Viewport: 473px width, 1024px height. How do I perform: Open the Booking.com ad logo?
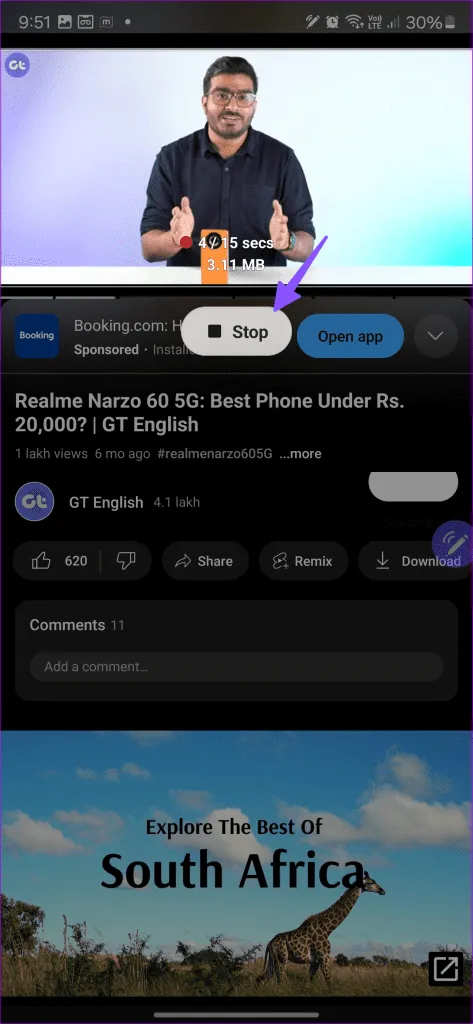click(37, 336)
